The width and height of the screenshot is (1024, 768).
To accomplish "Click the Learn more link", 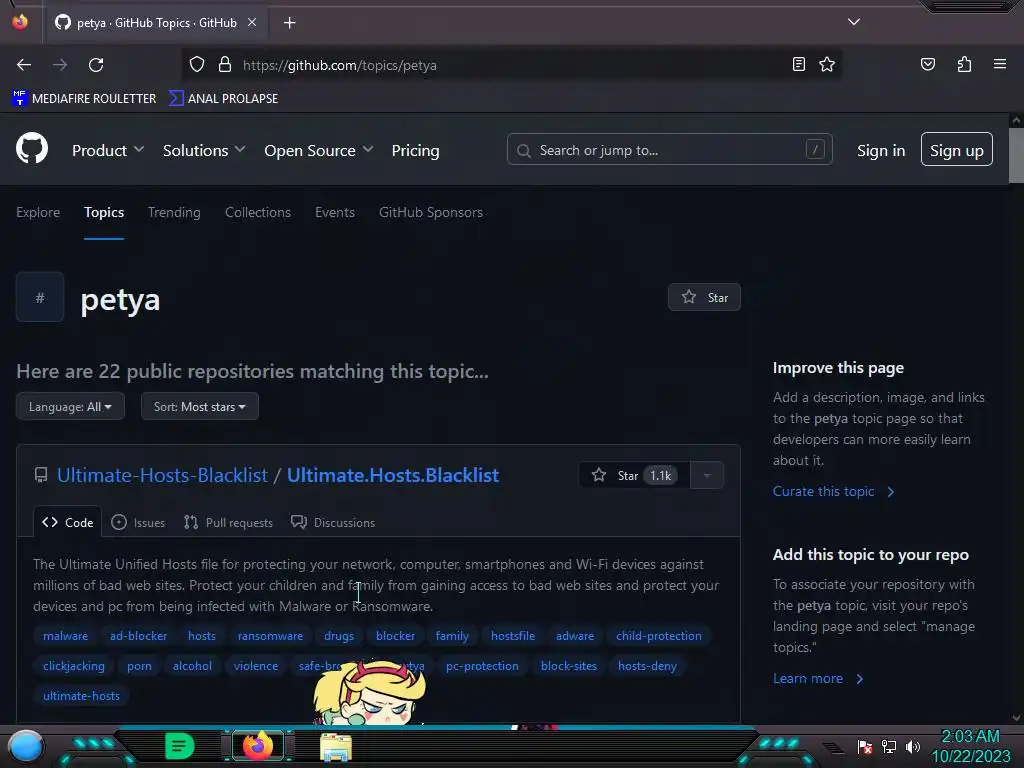I will click(x=818, y=679).
